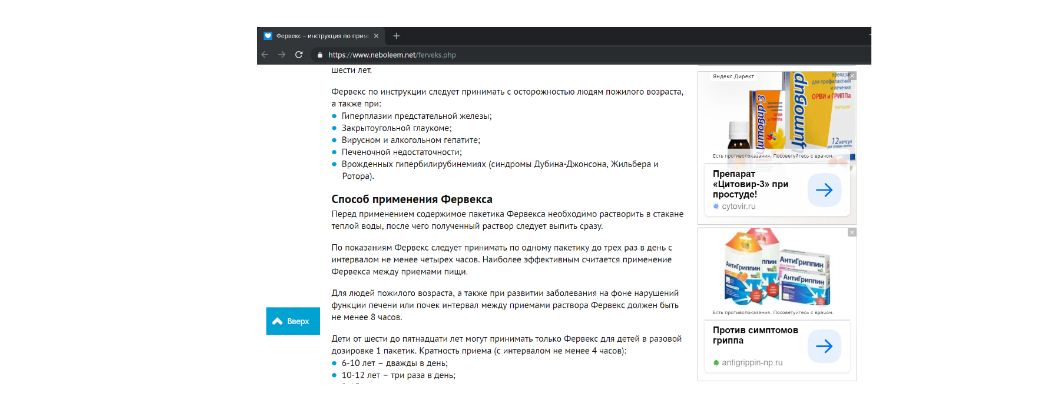The width and height of the screenshot is (1056, 394).
Task: Click the Гиперплазии предстательной железы list item
Action: point(416,116)
